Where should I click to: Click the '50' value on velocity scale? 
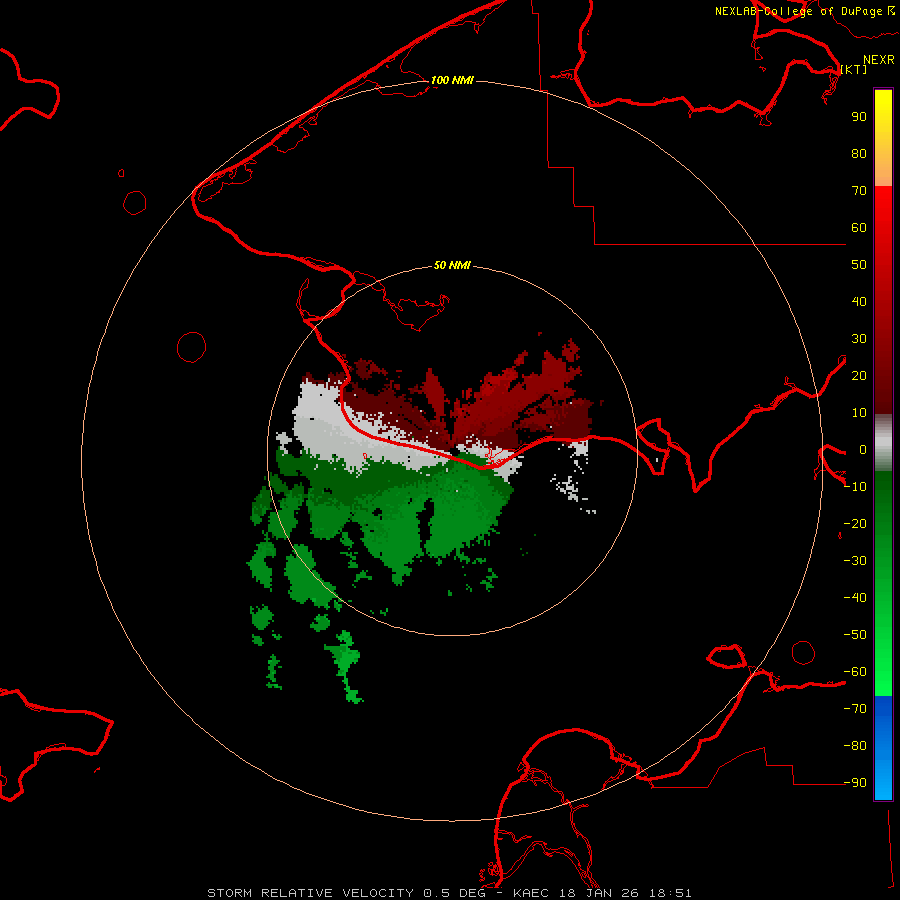click(859, 265)
